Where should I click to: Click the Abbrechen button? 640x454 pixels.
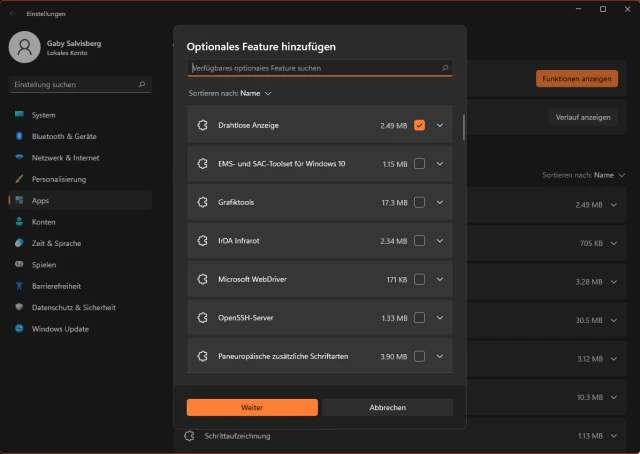pos(387,407)
